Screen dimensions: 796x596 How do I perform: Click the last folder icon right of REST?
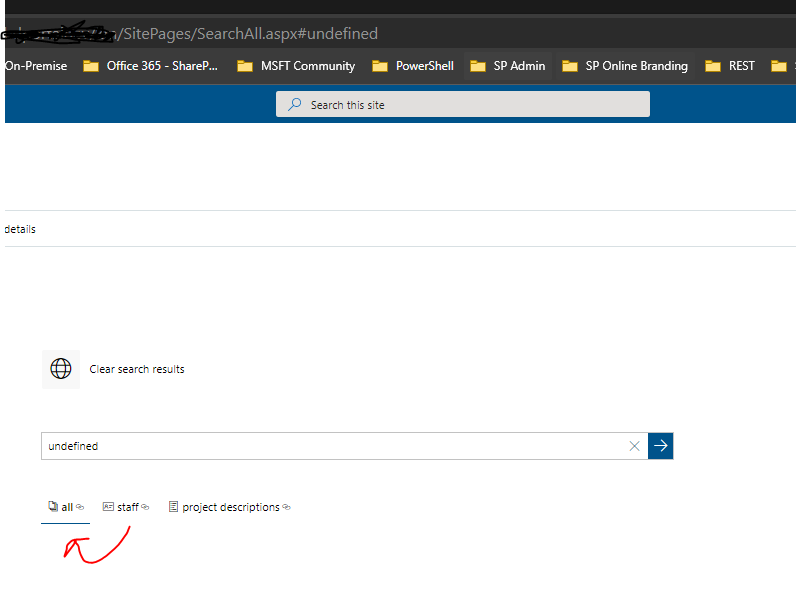(x=779, y=66)
